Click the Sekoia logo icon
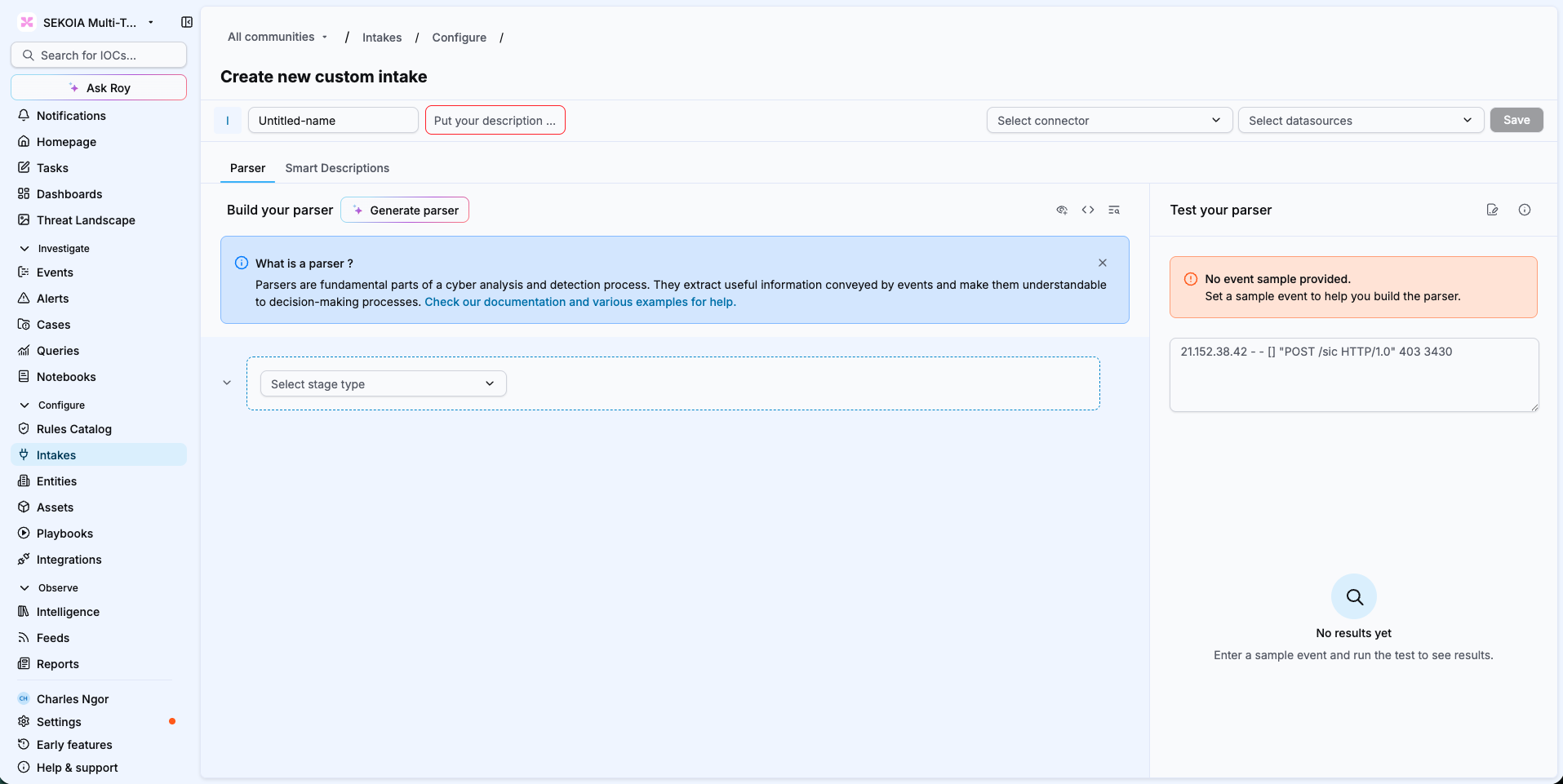The image size is (1563, 784). (27, 22)
